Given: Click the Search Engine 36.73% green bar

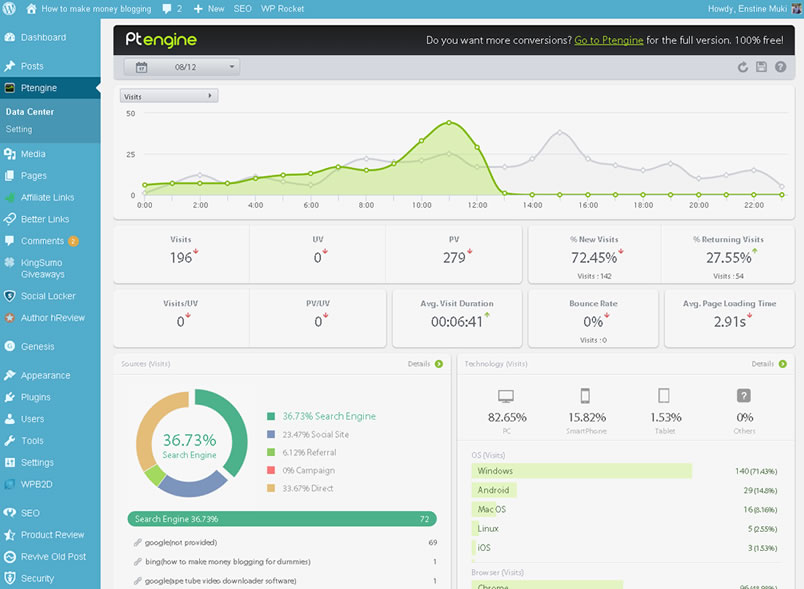Looking at the screenshot, I should pyautogui.click(x=282, y=519).
